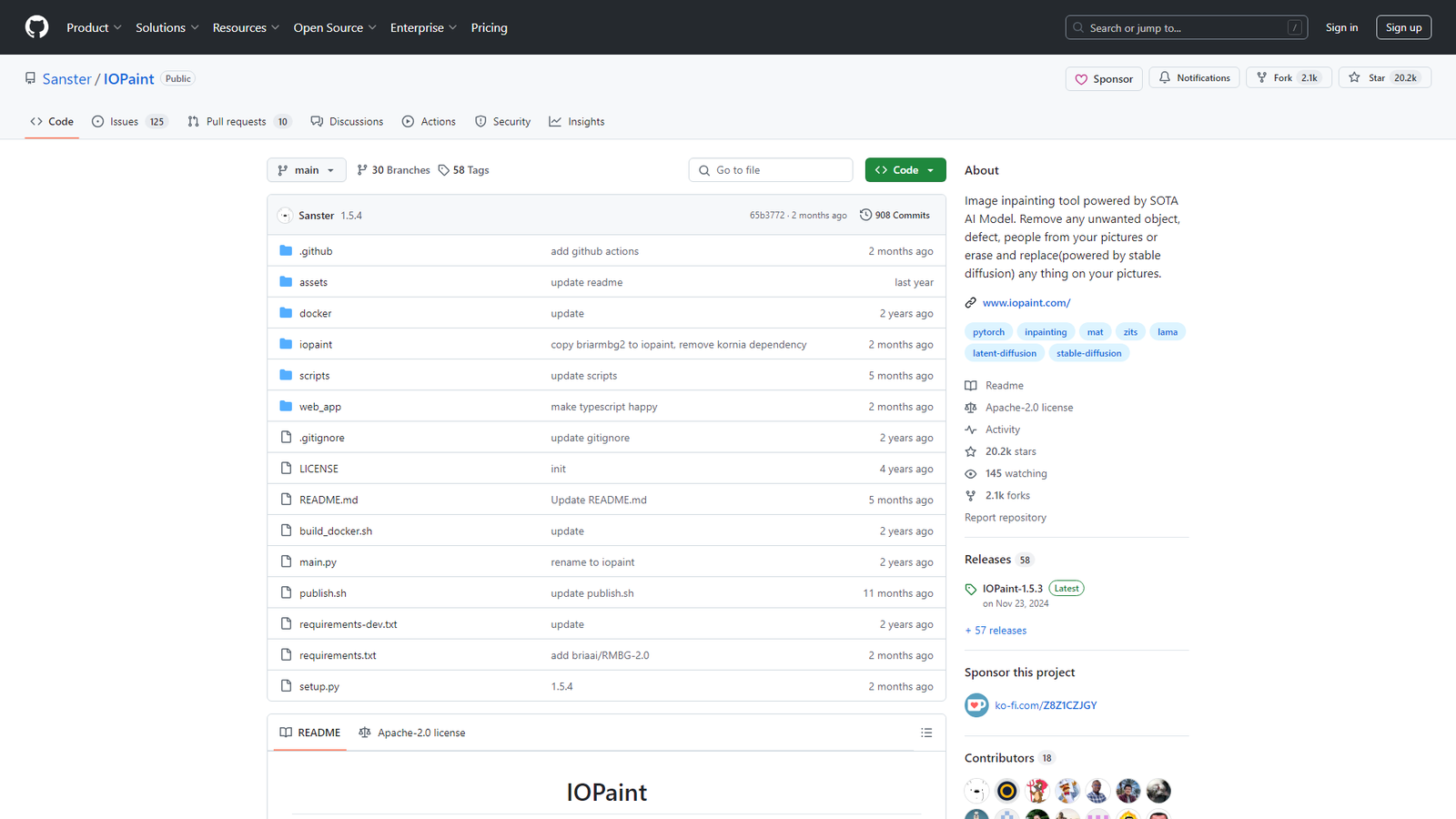Select the Apache-2.0 license tab
This screenshot has height=819, width=1456.
tap(412, 733)
